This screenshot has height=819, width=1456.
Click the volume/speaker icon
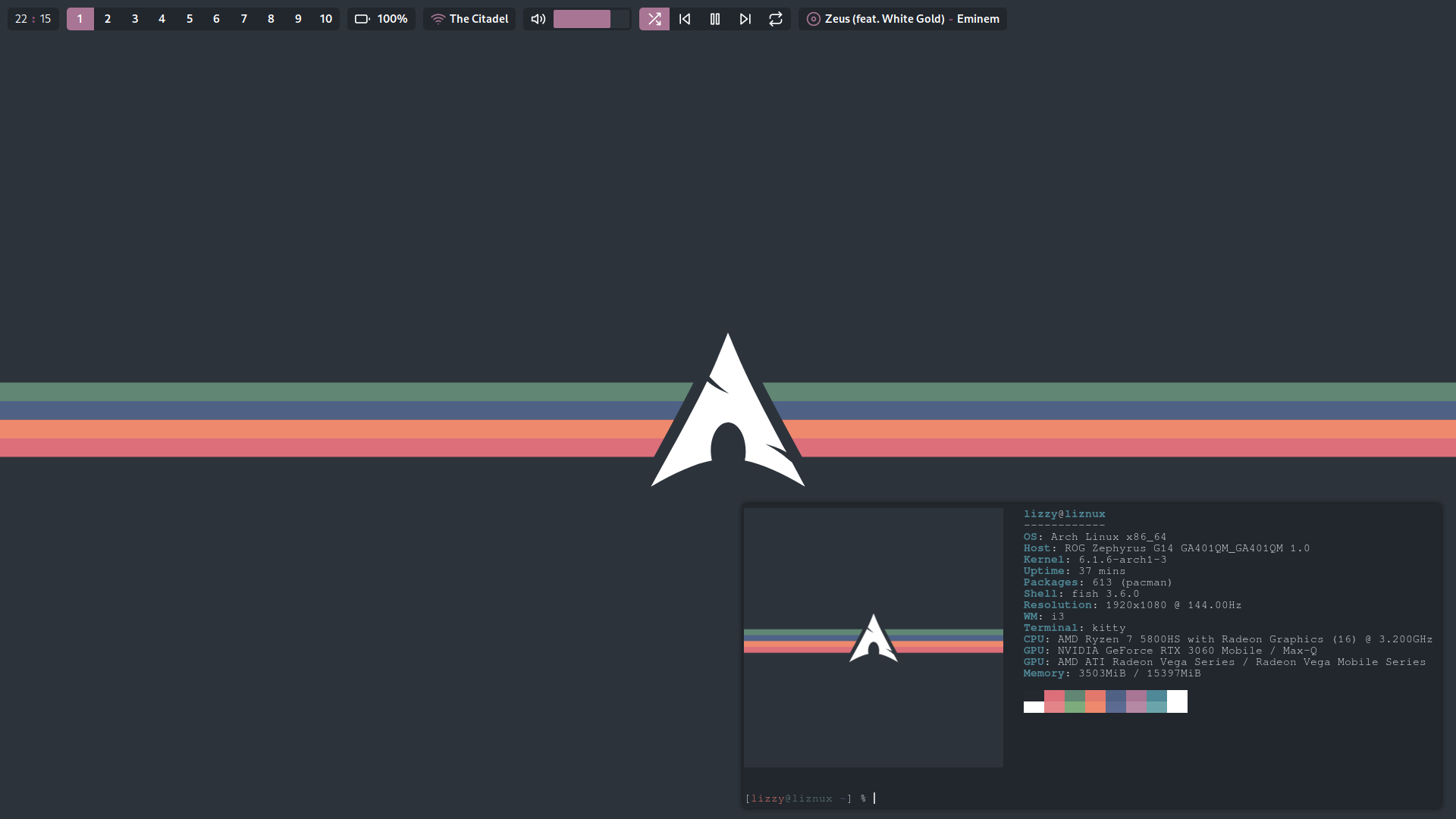(538, 18)
